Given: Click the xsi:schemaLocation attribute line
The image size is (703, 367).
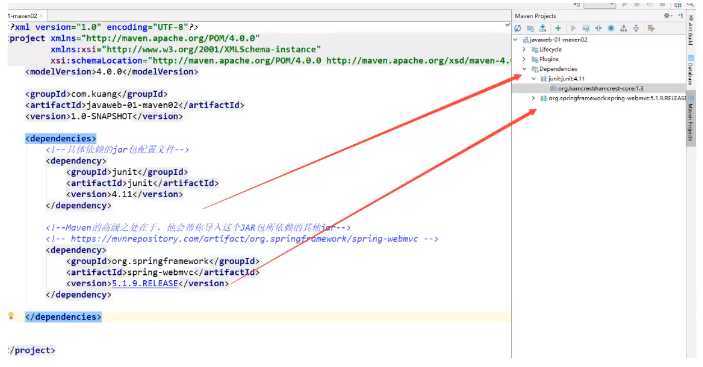Looking at the screenshot, I should [280, 60].
